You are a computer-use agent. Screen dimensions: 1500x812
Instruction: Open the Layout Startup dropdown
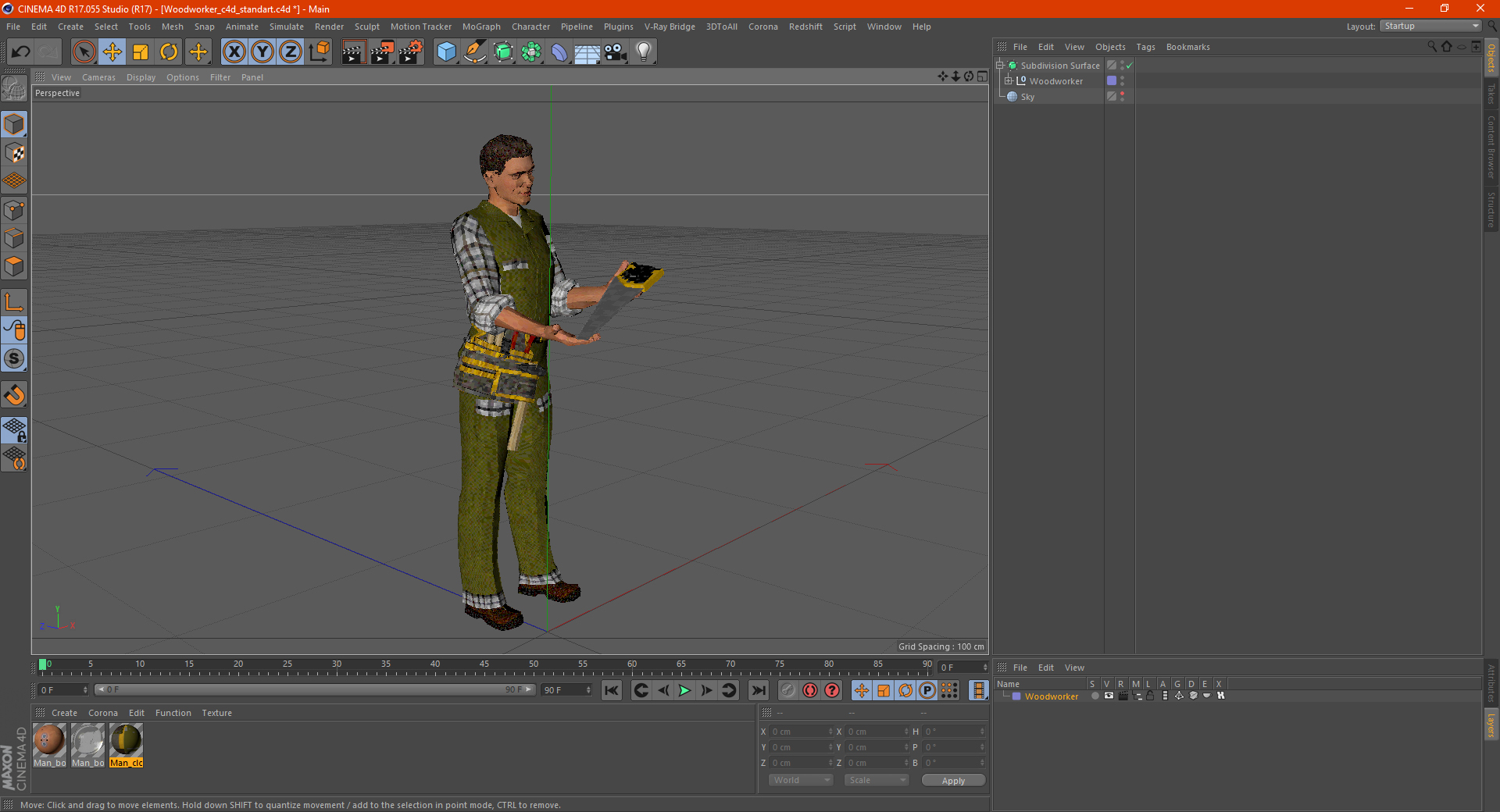click(1430, 26)
